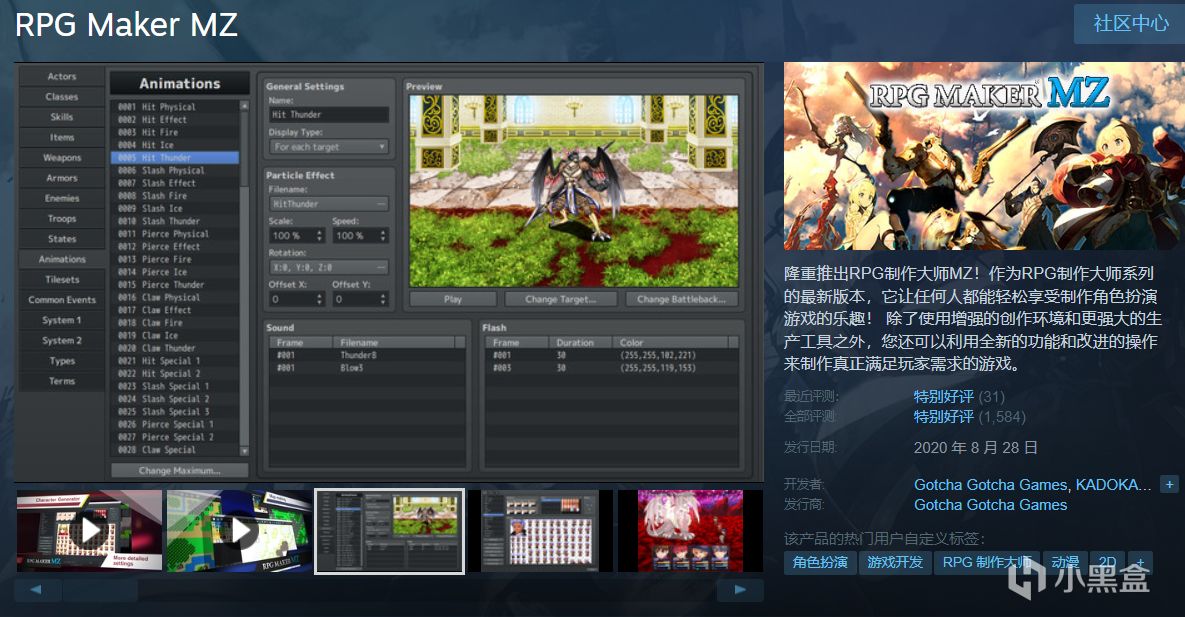Click the Speed 100 % stepper arrows
The width and height of the screenshot is (1185, 617).
click(383, 236)
